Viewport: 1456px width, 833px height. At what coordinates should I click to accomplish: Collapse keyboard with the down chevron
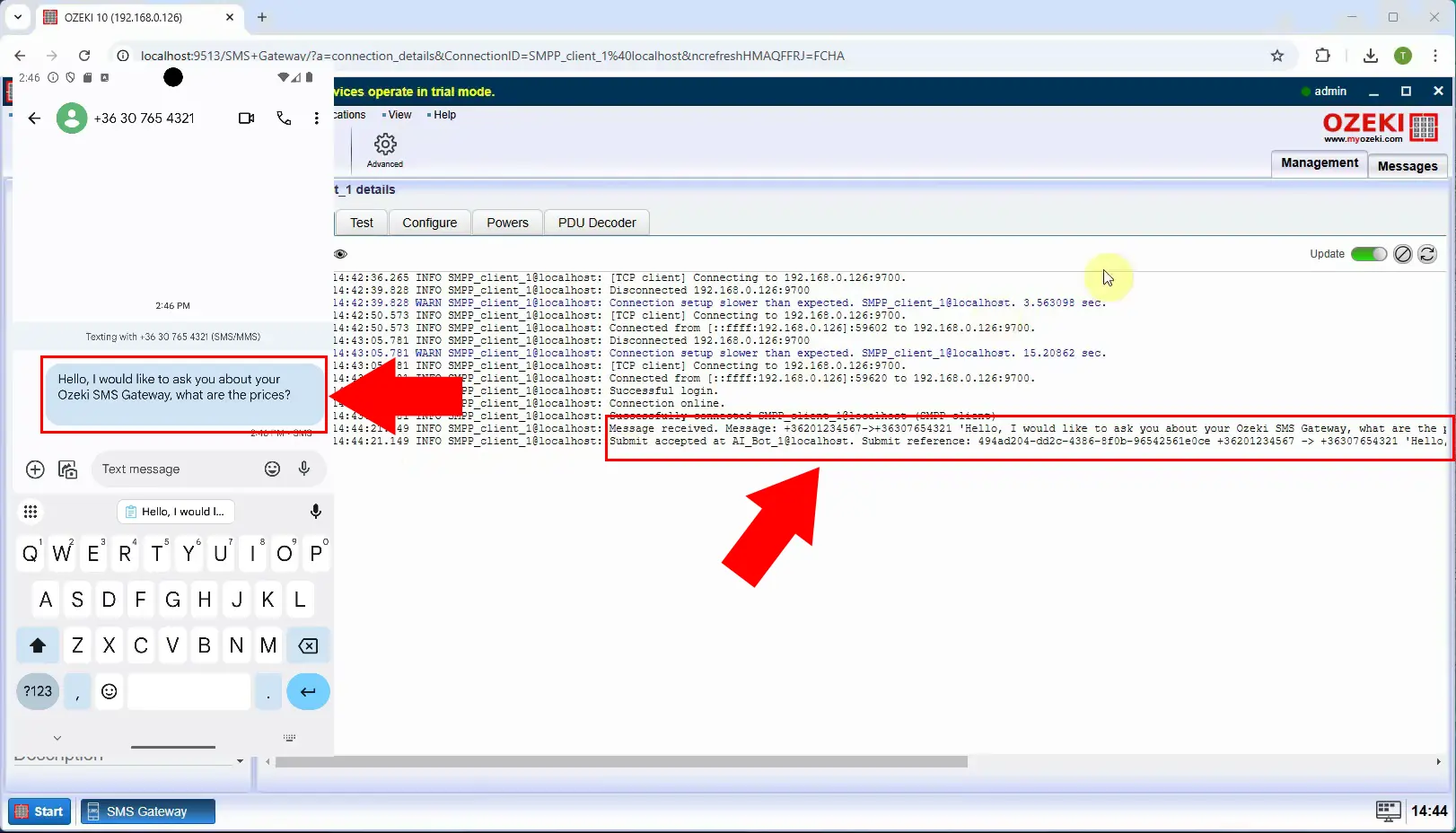(x=57, y=738)
